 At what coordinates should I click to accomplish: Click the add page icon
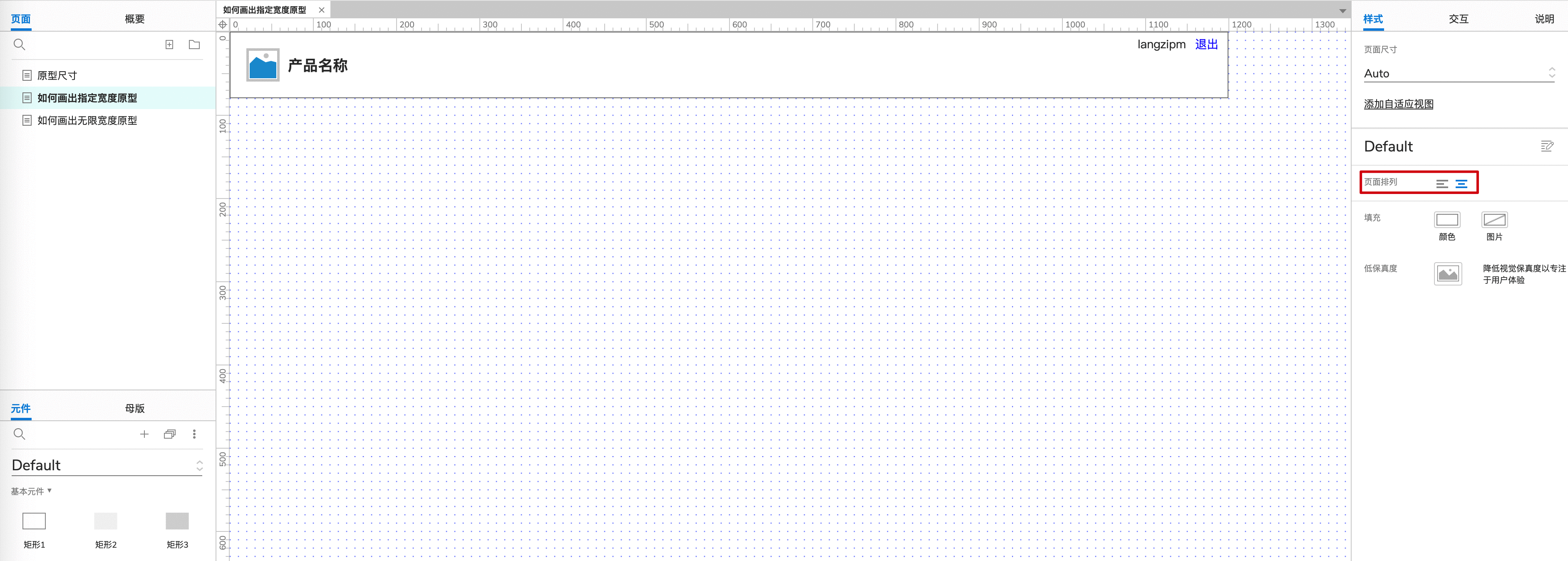pos(169,45)
